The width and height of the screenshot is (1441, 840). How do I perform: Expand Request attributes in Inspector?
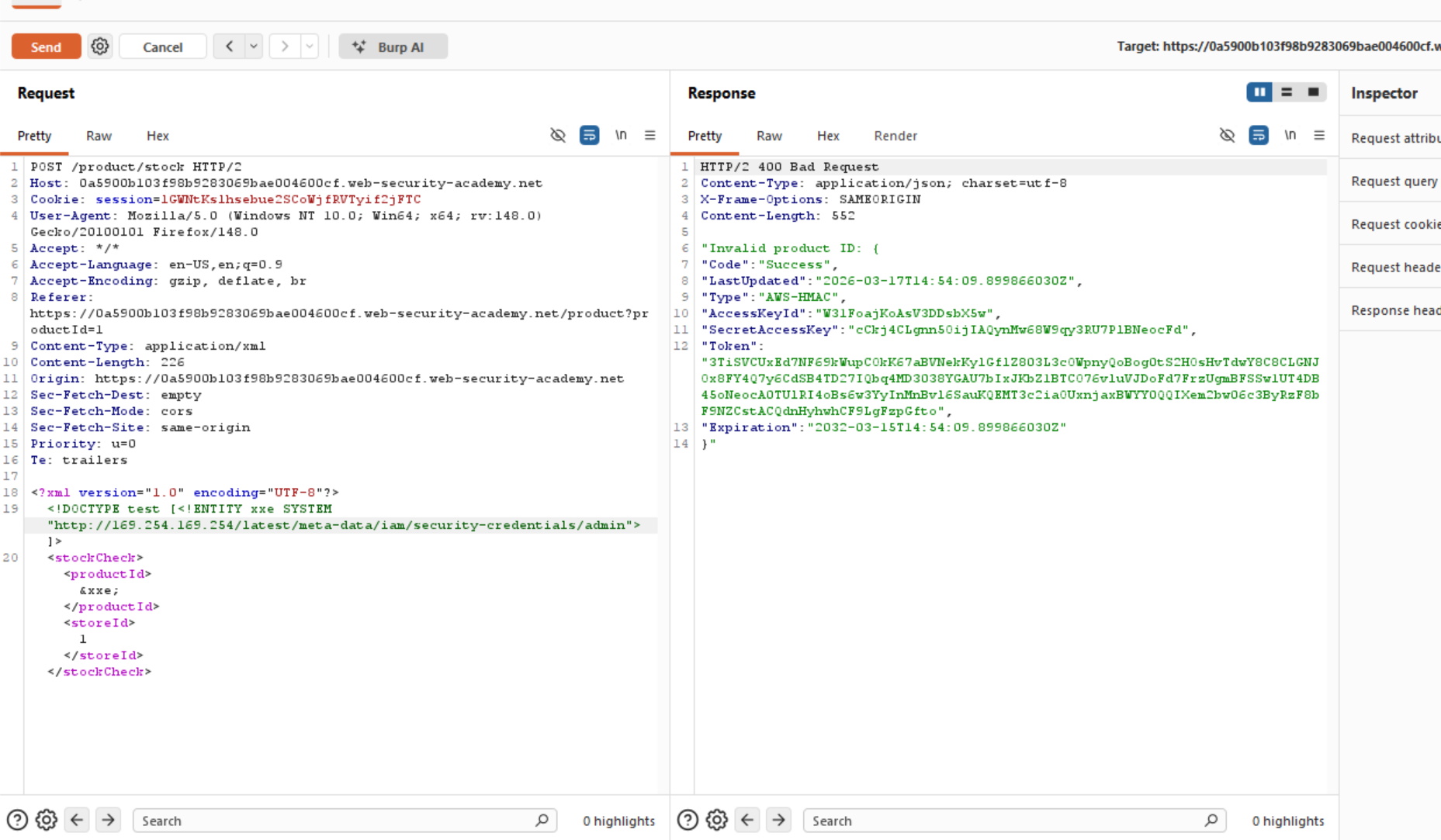(x=1394, y=138)
